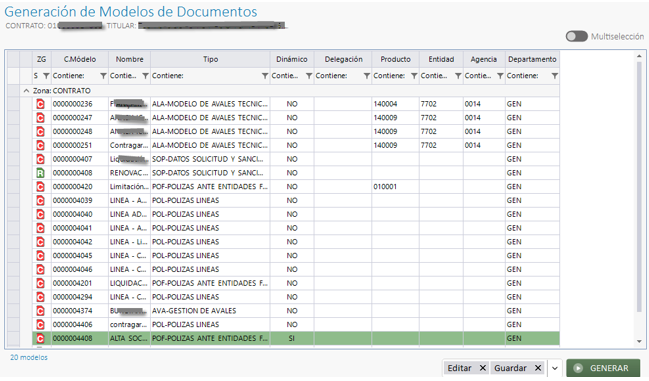Viewport: 649px width, 381px height.
Task: Sort by the Tipo column header
Action: 210,59
